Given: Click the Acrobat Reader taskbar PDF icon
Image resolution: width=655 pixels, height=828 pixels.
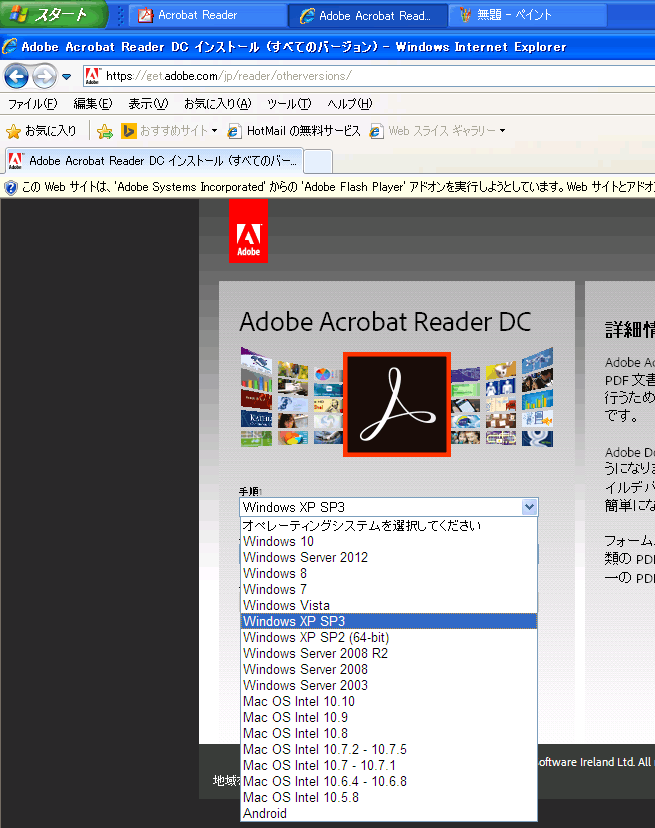Looking at the screenshot, I should coord(145,15).
